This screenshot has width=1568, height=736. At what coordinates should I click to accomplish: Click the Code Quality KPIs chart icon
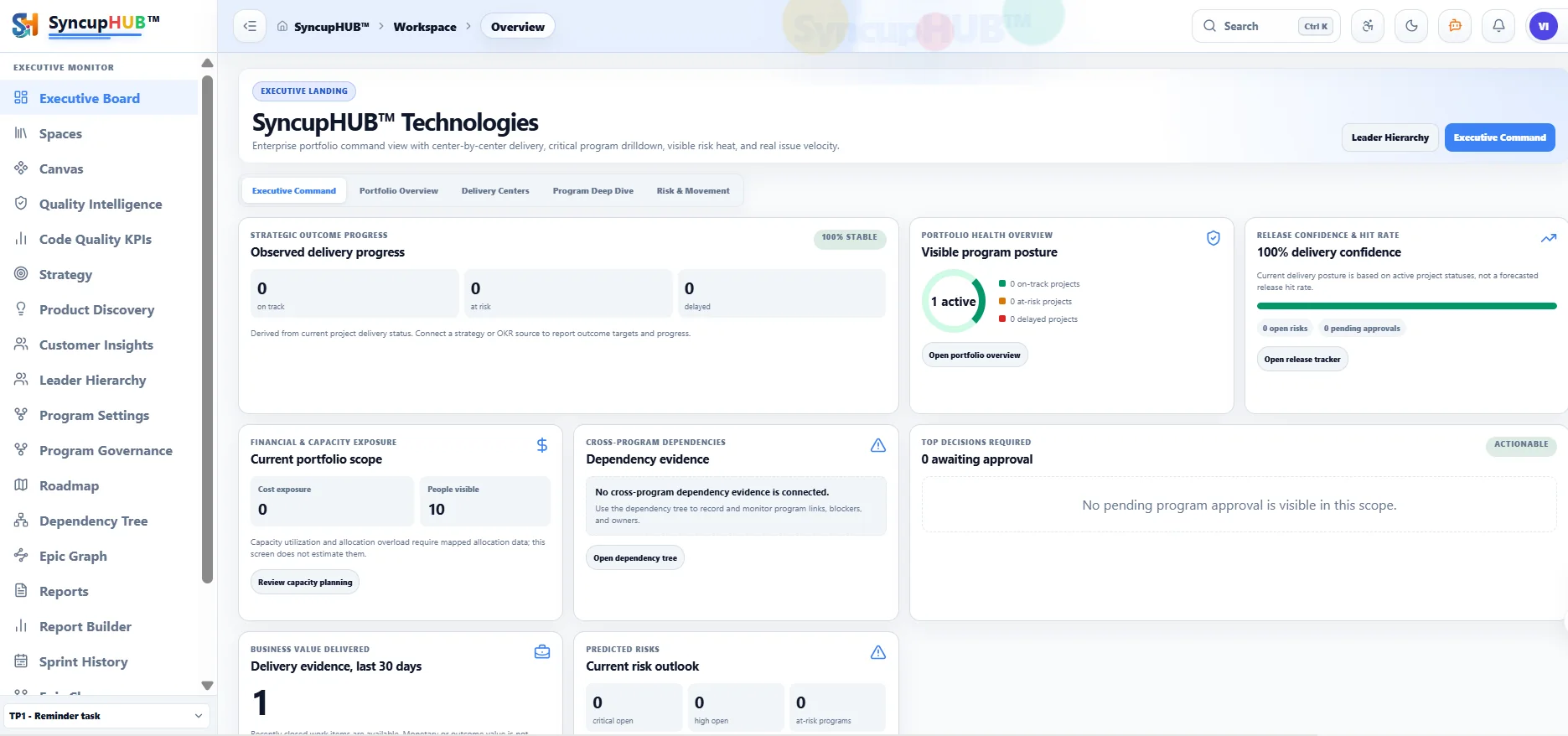pos(21,239)
